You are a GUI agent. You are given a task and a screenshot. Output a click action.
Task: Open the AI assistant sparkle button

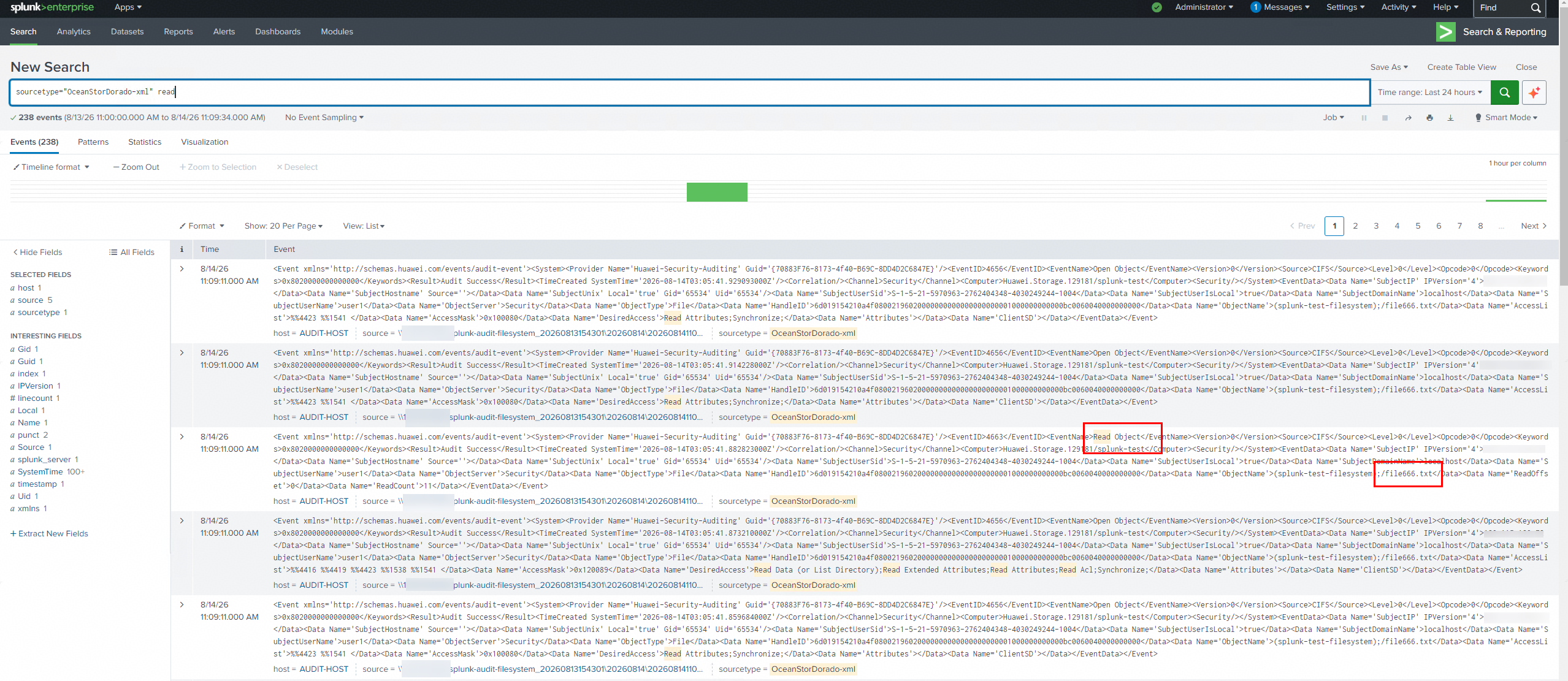[1534, 93]
